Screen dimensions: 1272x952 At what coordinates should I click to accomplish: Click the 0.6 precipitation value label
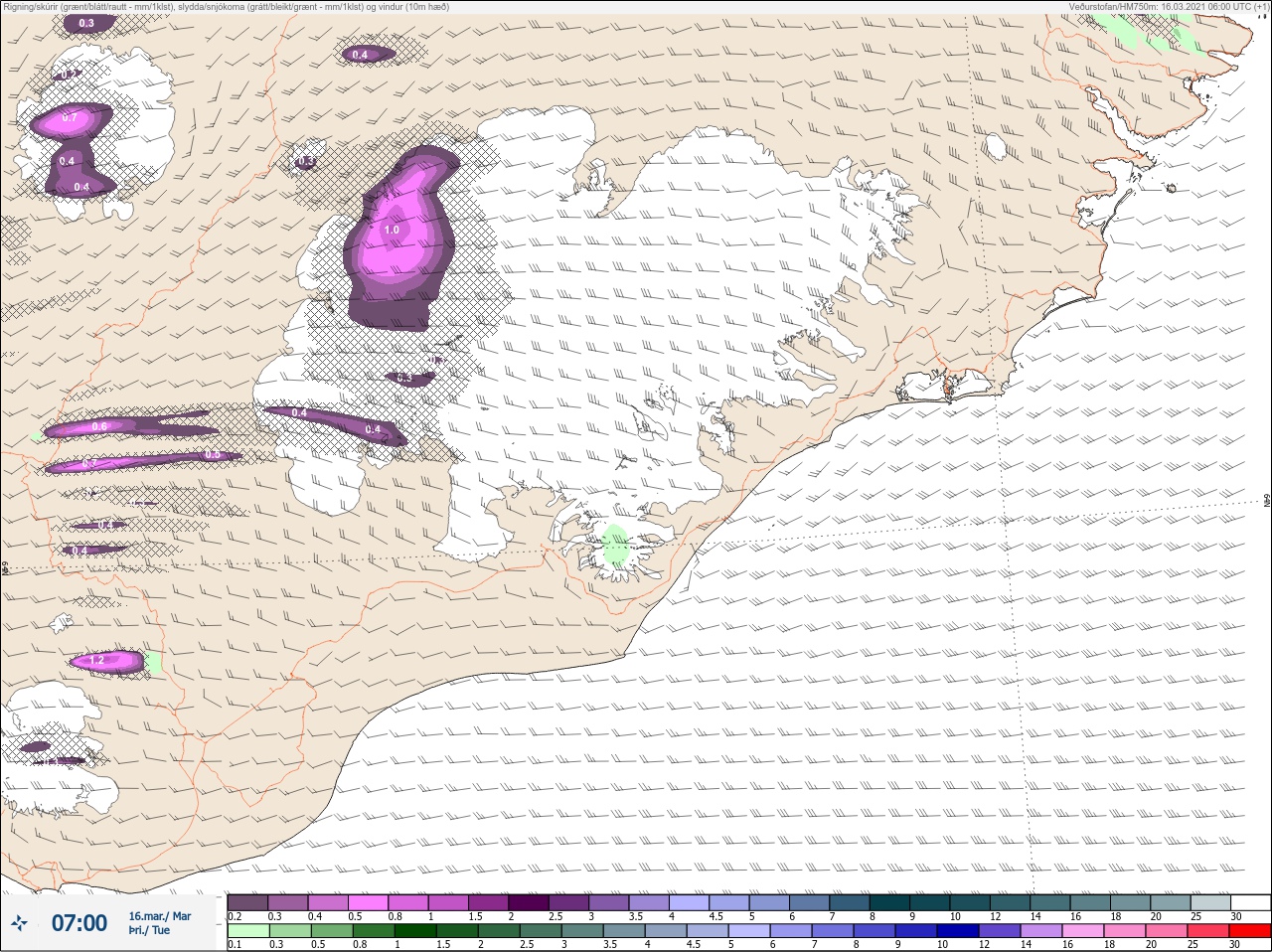[99, 427]
